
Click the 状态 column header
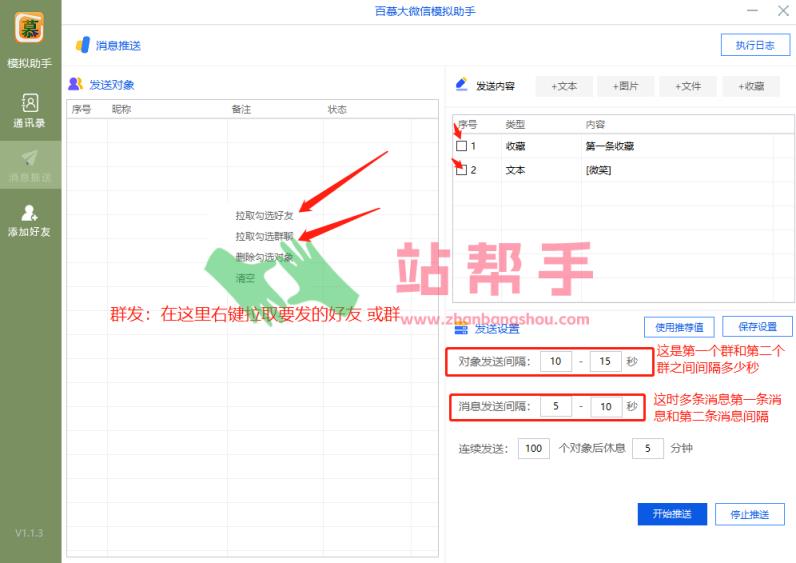coord(337,110)
